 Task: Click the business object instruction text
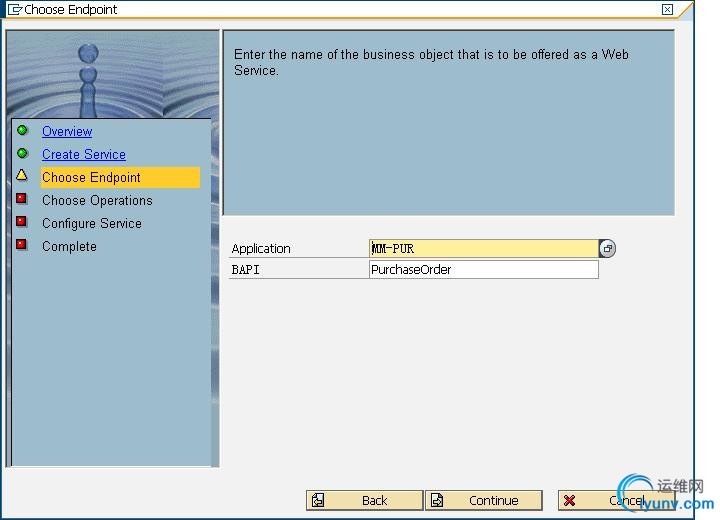click(431, 62)
